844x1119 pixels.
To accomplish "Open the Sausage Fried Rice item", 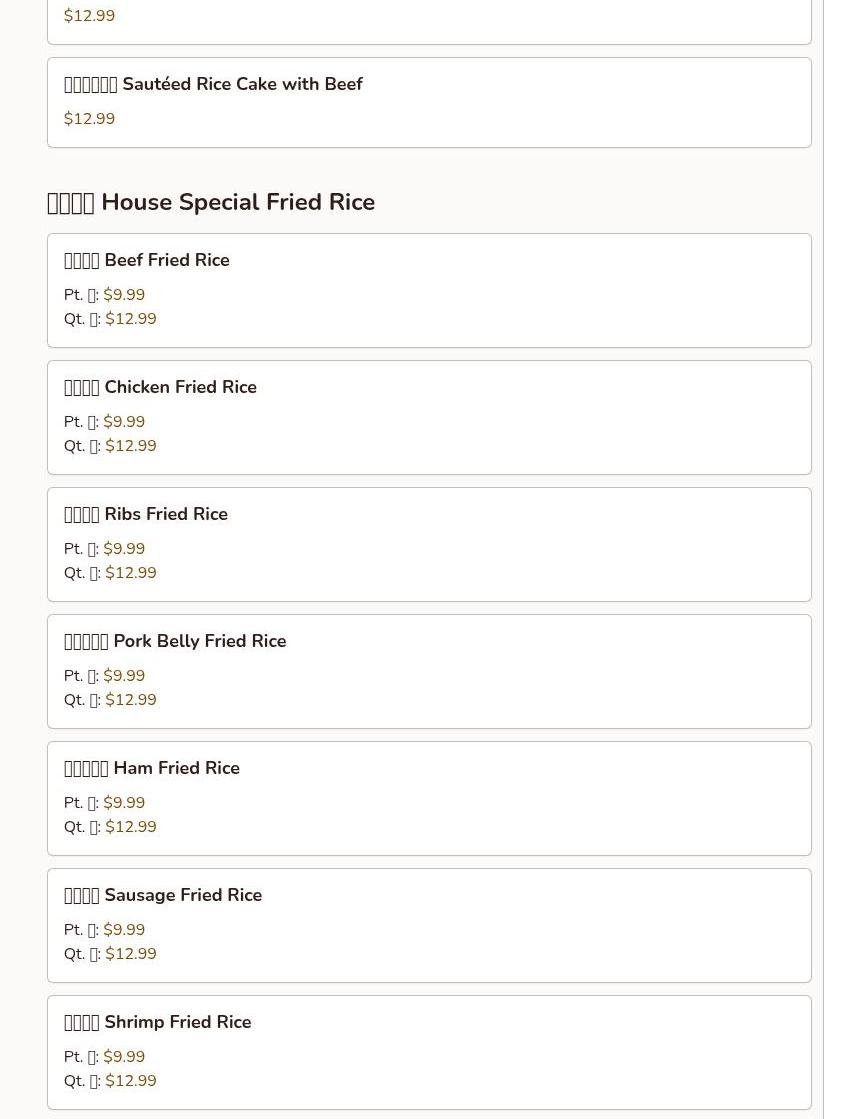I will [163, 896].
